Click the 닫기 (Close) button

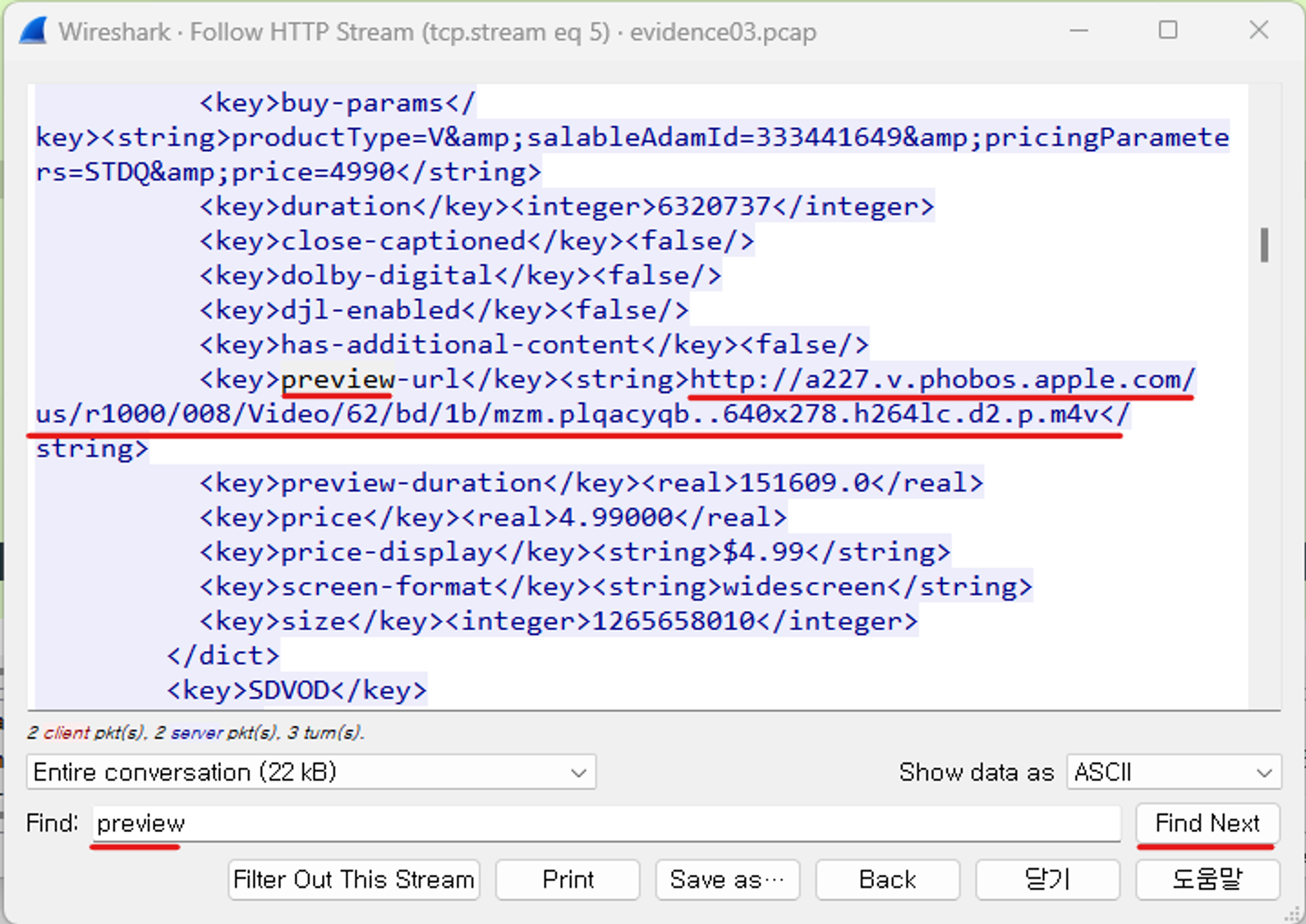point(1047,880)
